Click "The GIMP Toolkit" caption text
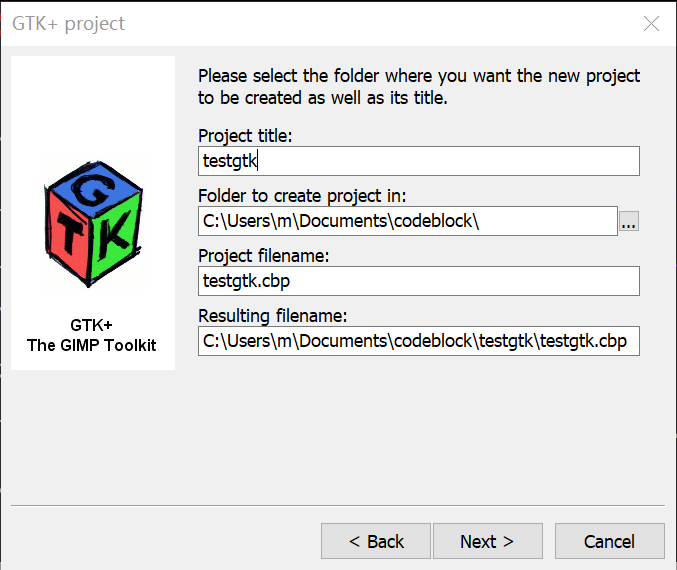The height and width of the screenshot is (570, 677). (92, 345)
